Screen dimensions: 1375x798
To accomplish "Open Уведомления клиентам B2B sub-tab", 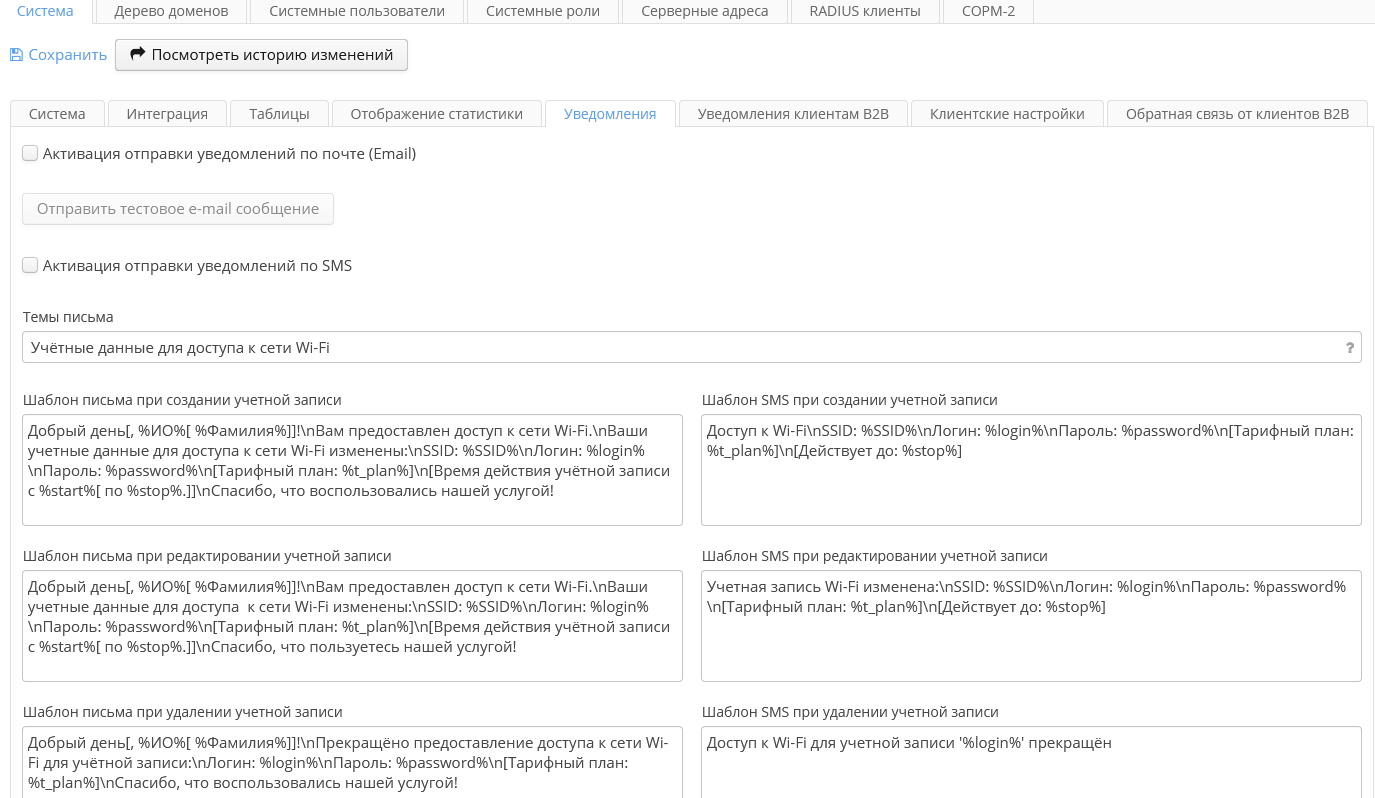I will pyautogui.click(x=793, y=114).
